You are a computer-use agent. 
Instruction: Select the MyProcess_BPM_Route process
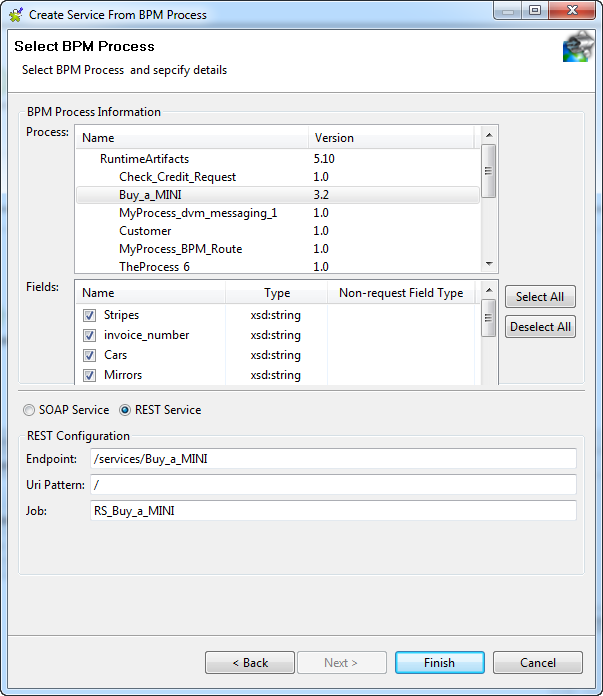pos(181,249)
